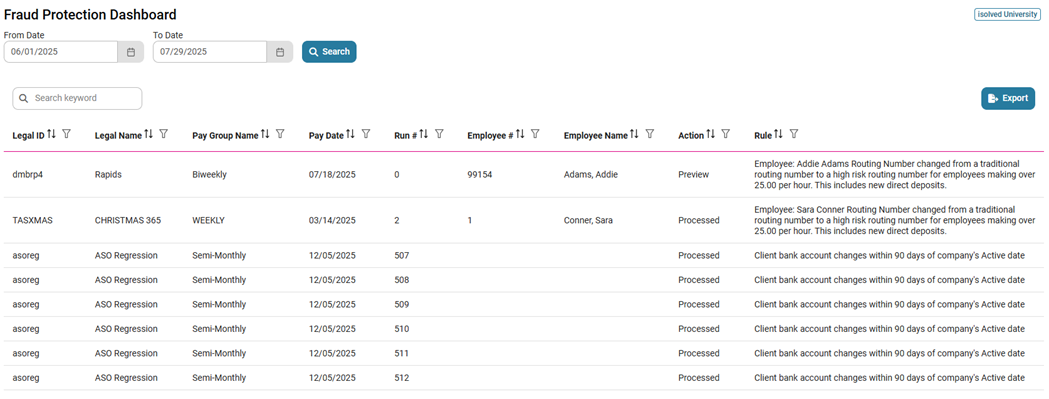
Task: Sort the Run # column
Action: click(424, 135)
